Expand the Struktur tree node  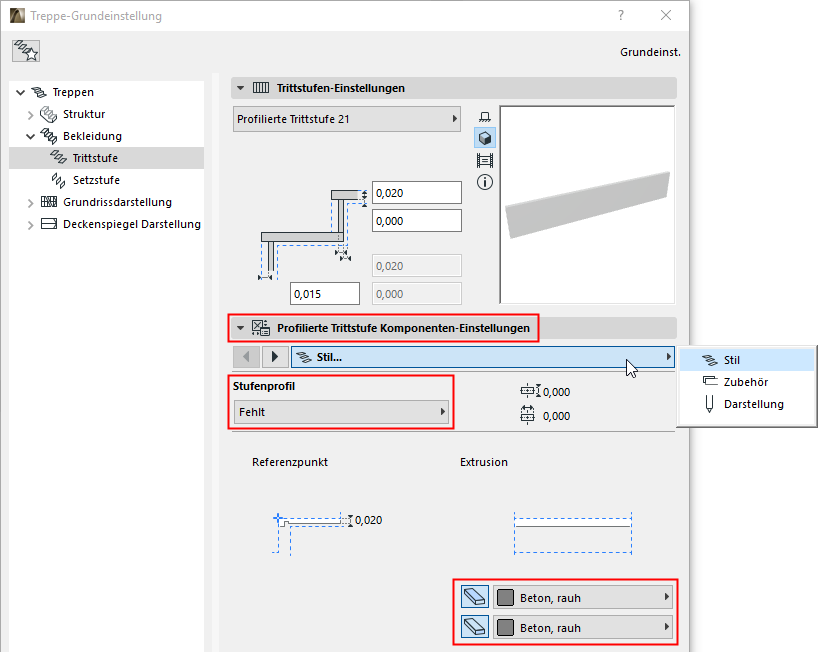tap(30, 115)
